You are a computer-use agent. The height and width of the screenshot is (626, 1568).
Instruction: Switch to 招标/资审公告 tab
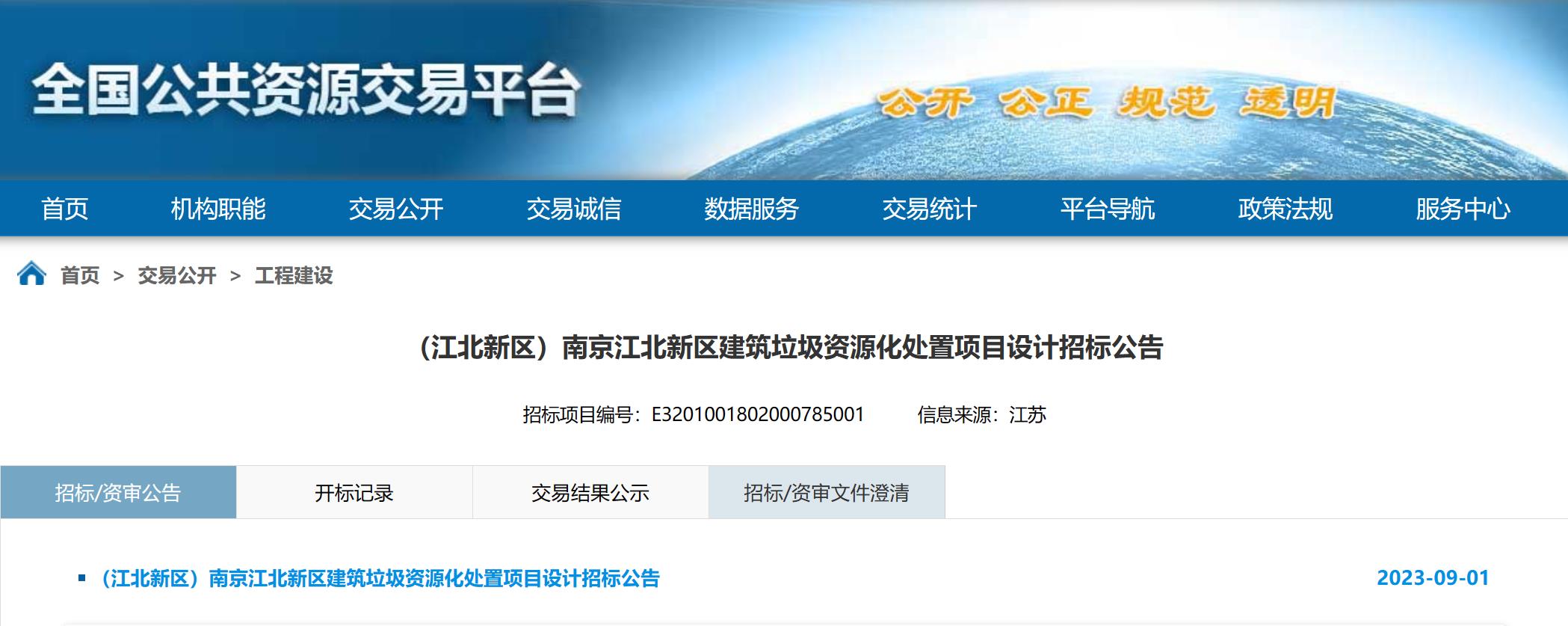coord(118,492)
